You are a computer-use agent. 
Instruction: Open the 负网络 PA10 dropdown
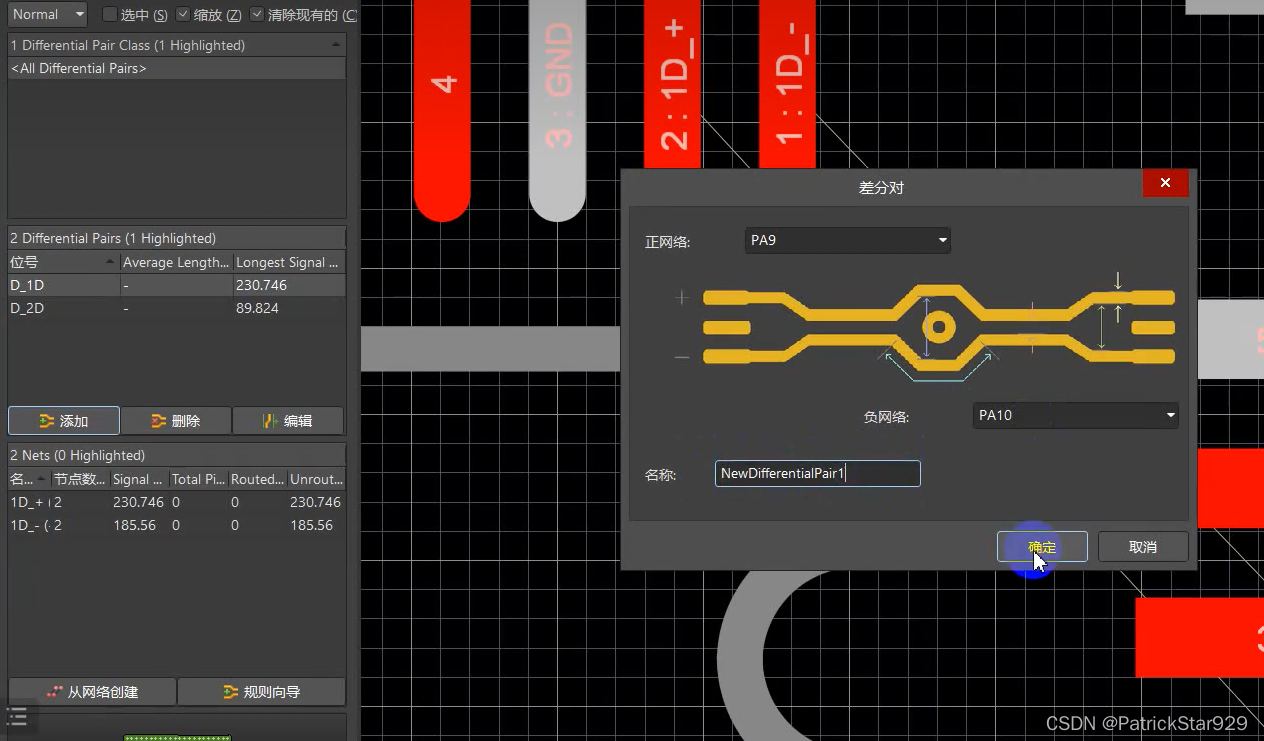(x=1075, y=415)
